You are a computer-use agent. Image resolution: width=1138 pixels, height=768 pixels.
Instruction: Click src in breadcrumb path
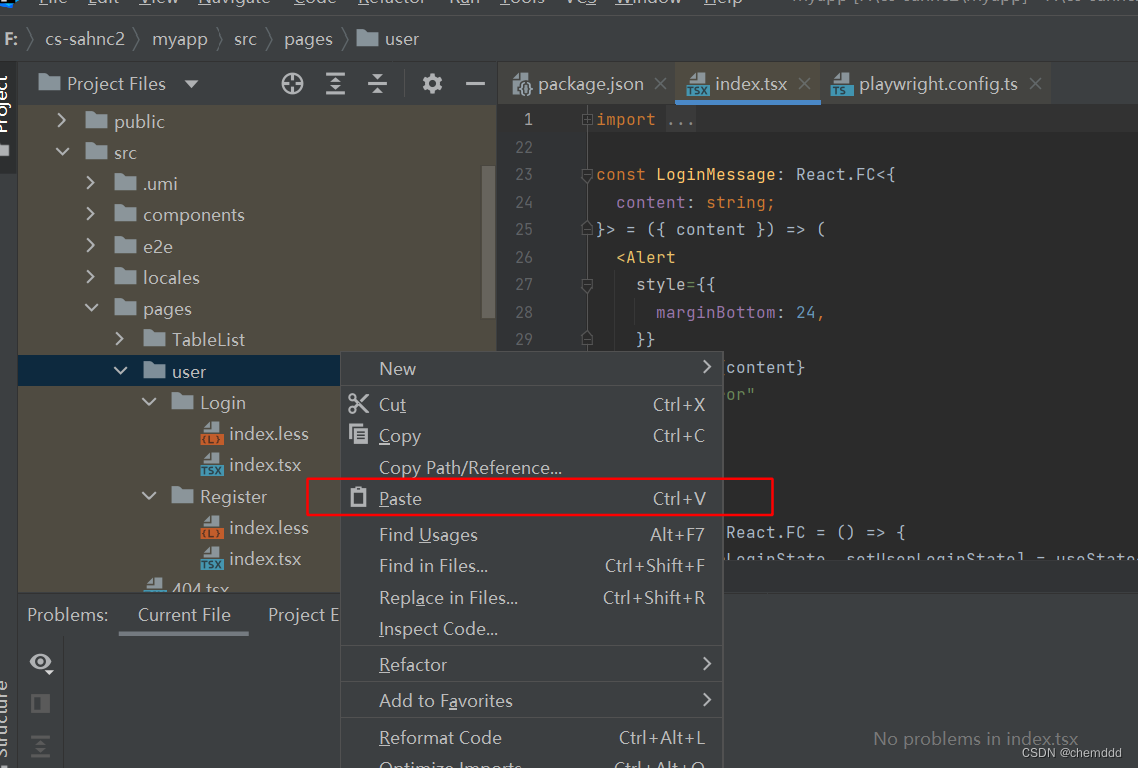pos(245,39)
